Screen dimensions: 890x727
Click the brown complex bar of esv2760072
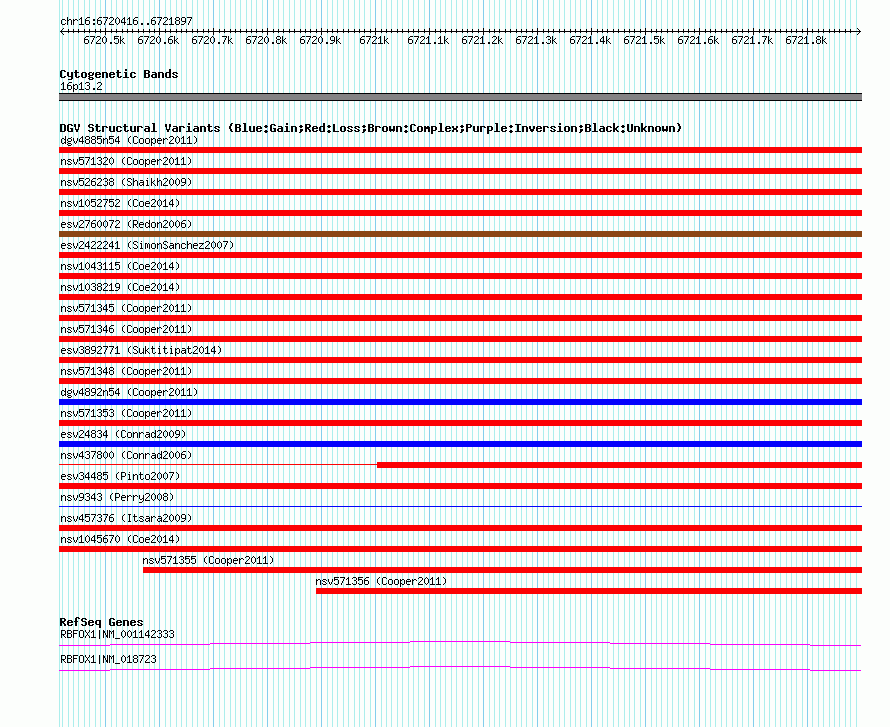click(460, 234)
